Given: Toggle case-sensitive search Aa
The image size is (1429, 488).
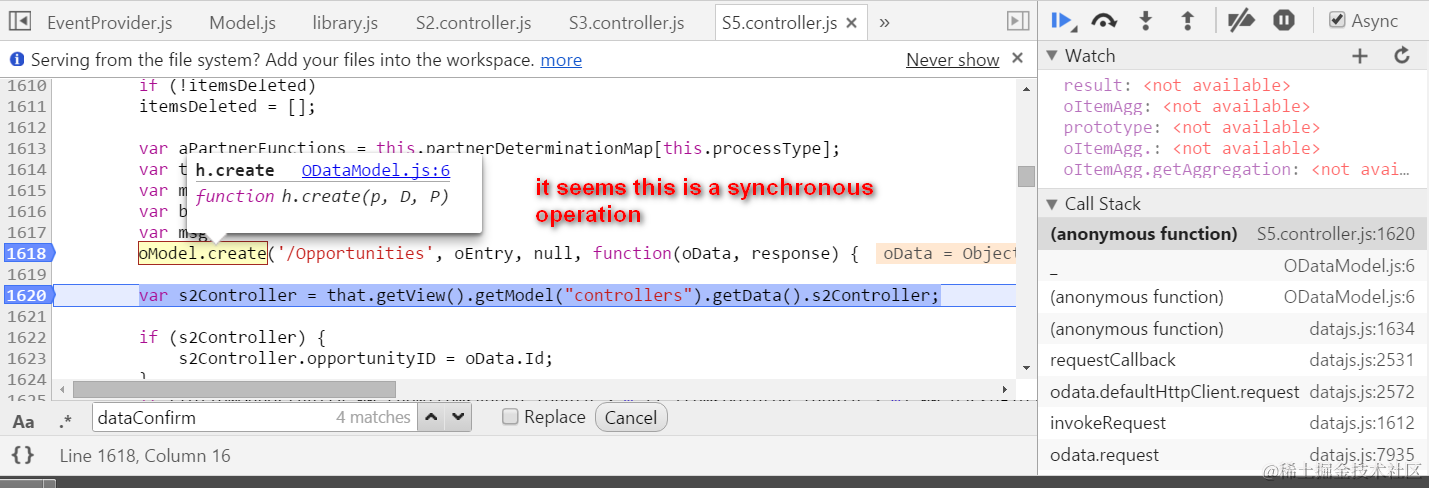Looking at the screenshot, I should (23, 420).
